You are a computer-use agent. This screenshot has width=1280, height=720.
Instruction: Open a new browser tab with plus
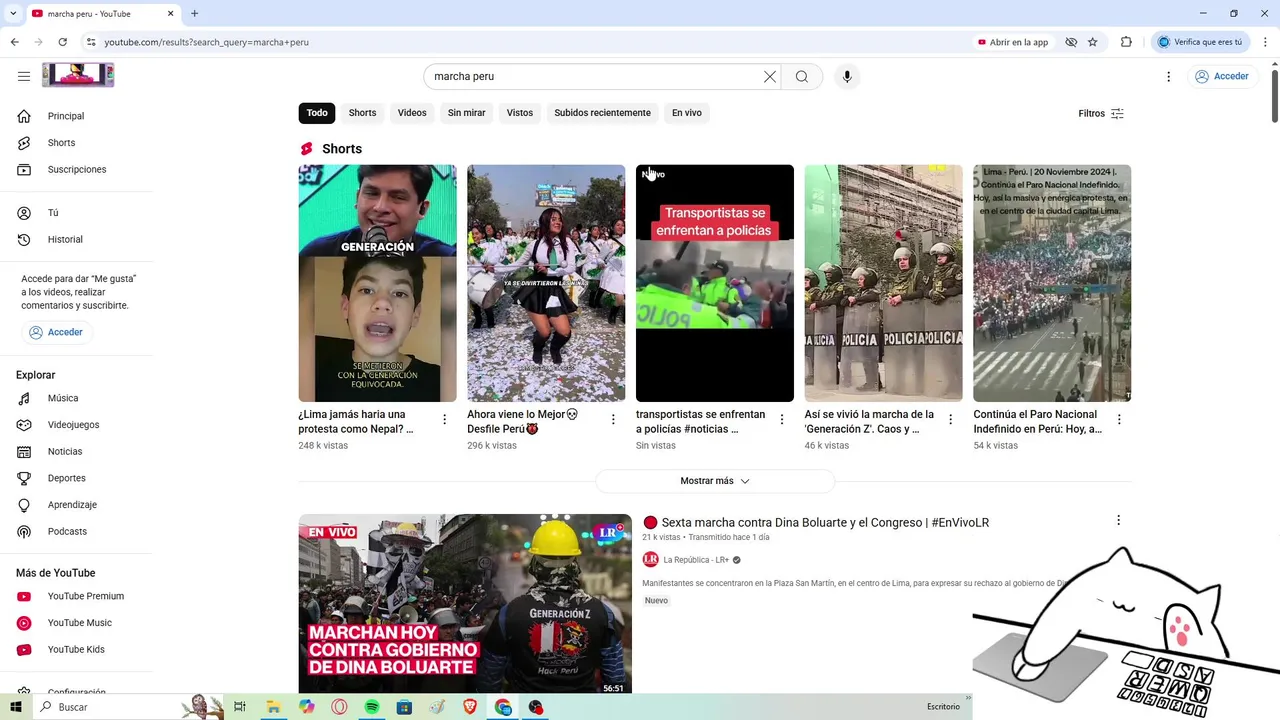(194, 14)
